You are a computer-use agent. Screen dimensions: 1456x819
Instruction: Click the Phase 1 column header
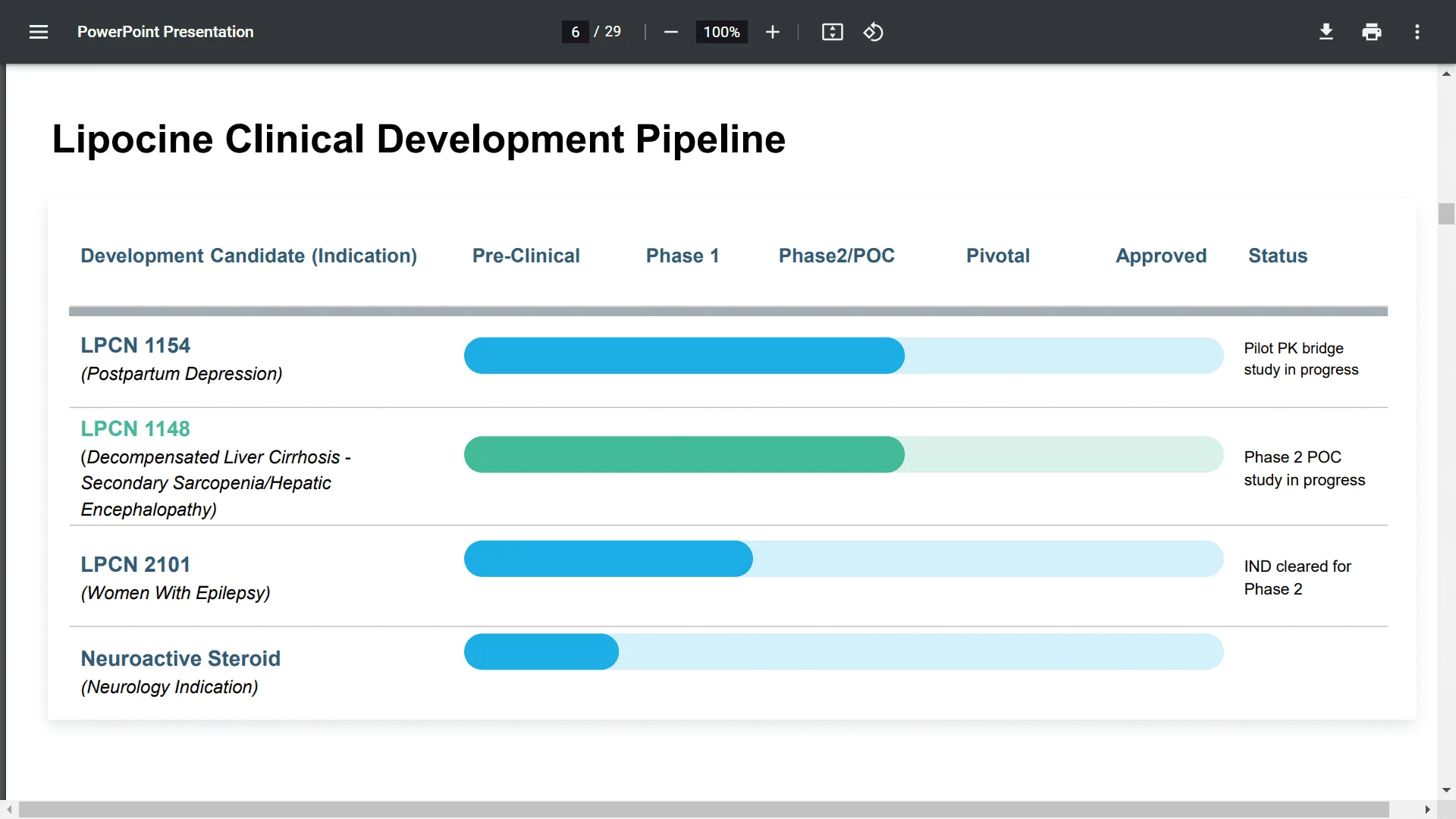682,256
